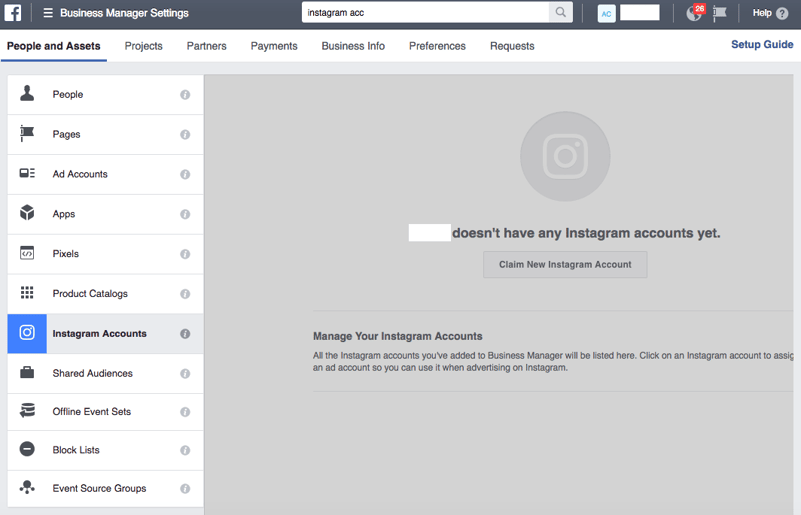Click the Block Lists minus-circle icon
Image resolution: width=801 pixels, height=515 pixels.
[x=27, y=449]
